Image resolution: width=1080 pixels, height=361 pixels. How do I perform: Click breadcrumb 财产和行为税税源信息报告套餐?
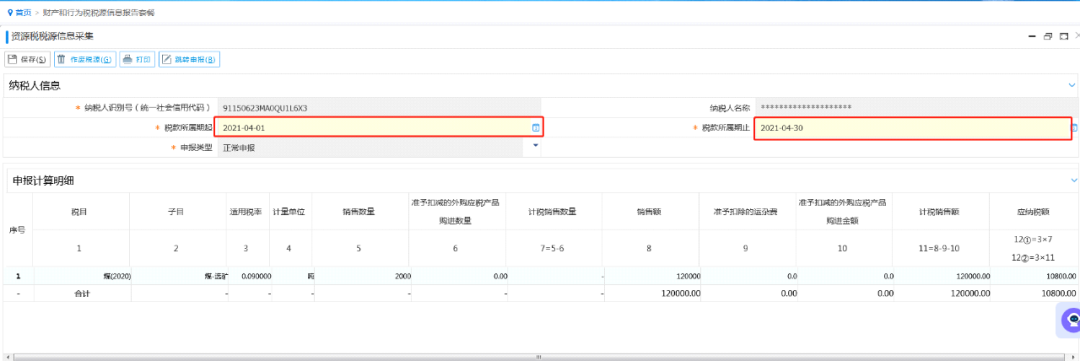[x=98, y=12]
